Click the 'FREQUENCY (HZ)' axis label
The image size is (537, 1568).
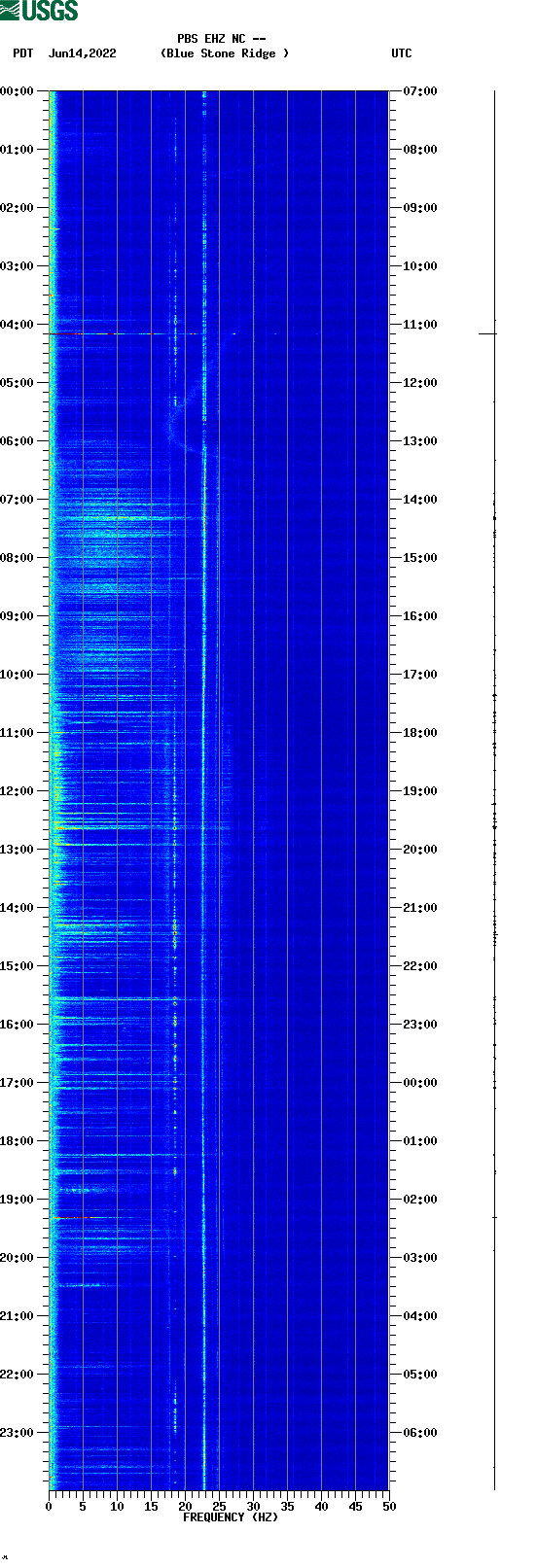pos(231,1517)
